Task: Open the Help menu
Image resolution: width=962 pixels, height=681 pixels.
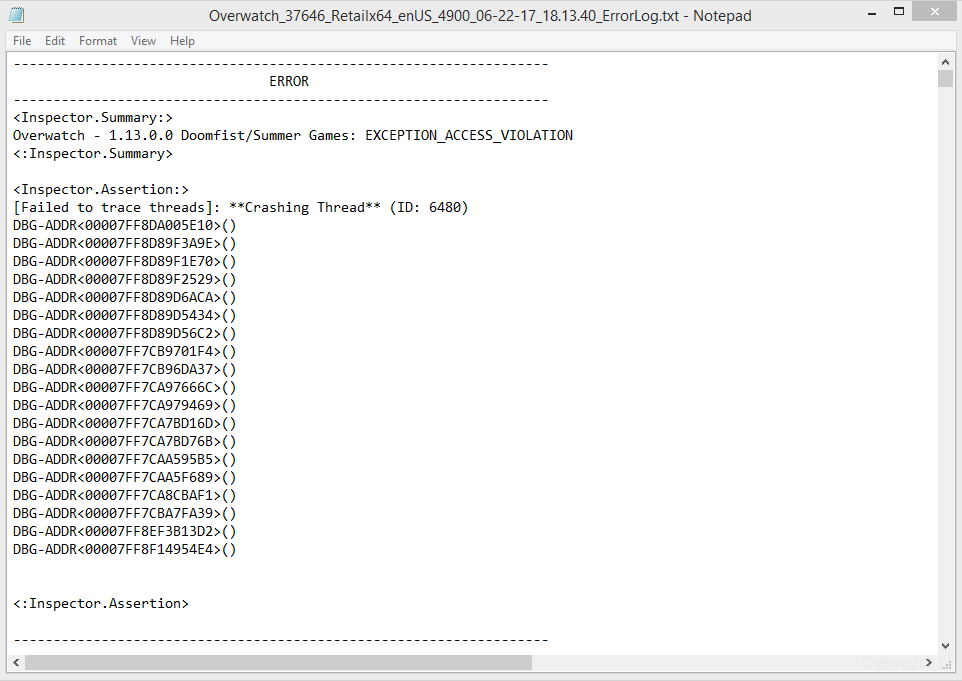Action: pyautogui.click(x=182, y=41)
